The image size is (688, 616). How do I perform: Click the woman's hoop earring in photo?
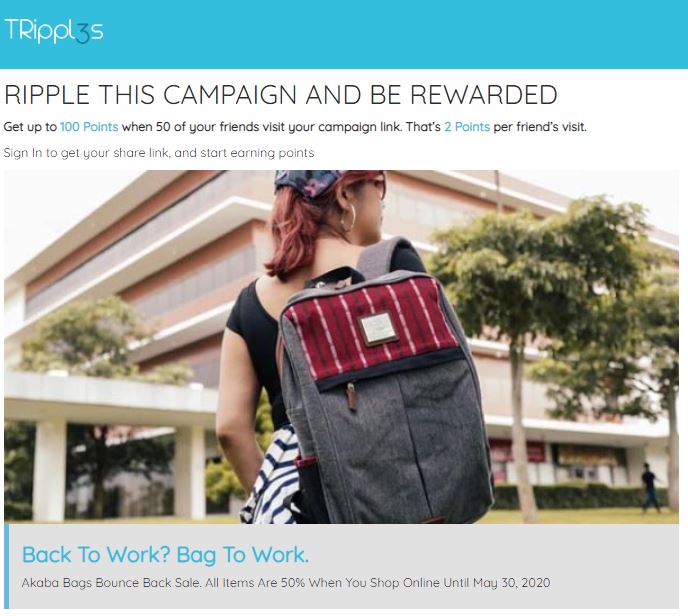click(x=348, y=217)
